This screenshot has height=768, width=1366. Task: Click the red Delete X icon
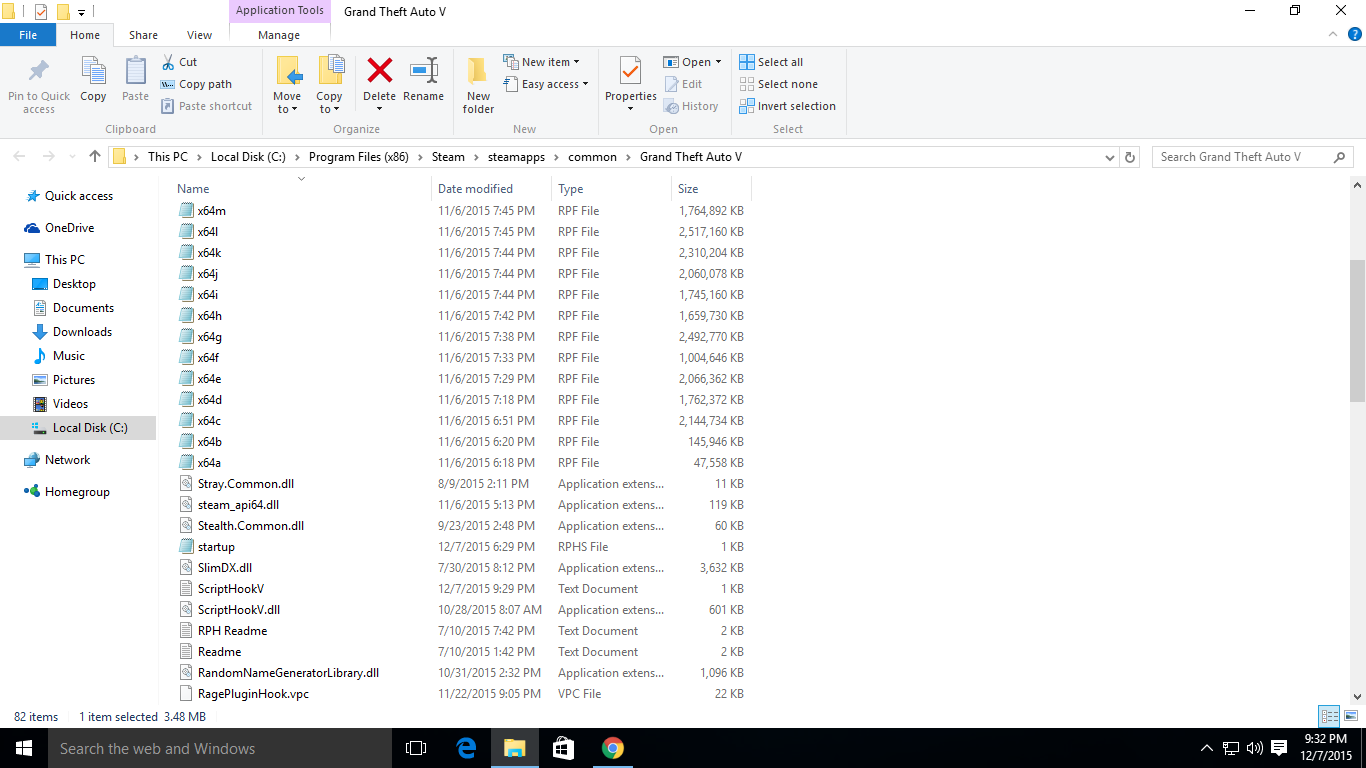(x=379, y=70)
